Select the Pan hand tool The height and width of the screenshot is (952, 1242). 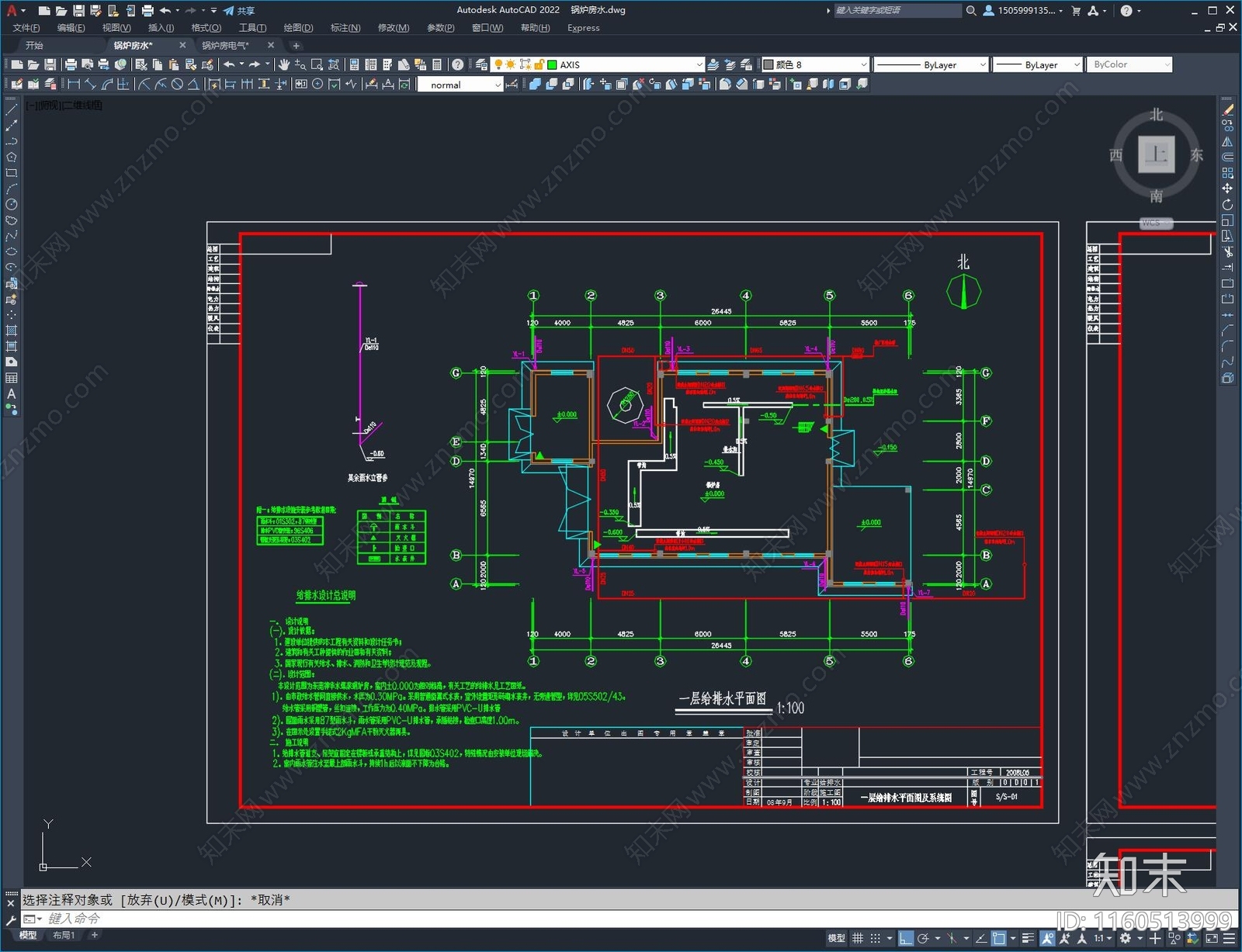click(284, 65)
